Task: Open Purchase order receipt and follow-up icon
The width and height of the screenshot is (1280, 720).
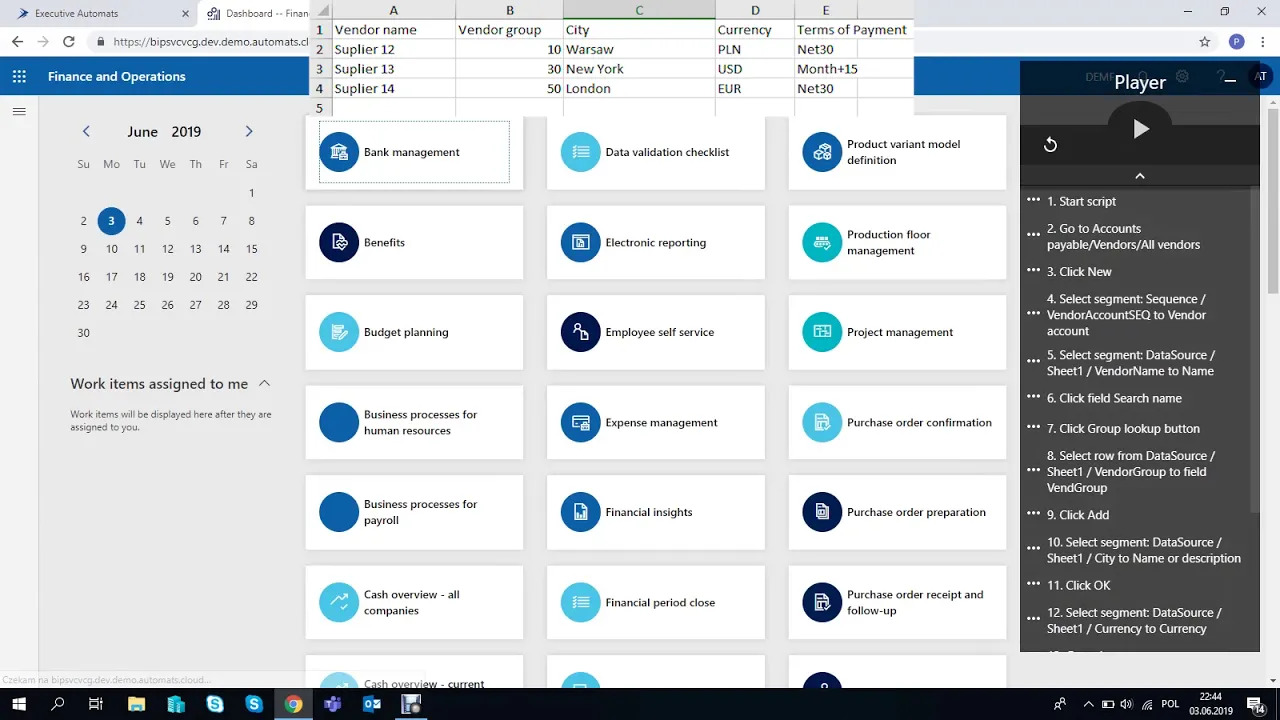Action: 822,602
